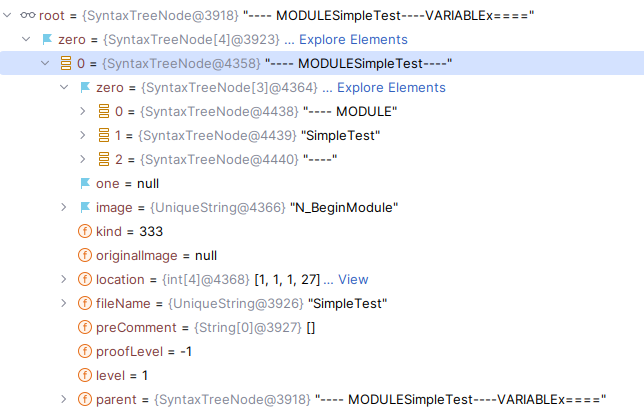Expand the parent SyntaxTreeNode entry
The image size is (644, 412).
tap(64, 399)
